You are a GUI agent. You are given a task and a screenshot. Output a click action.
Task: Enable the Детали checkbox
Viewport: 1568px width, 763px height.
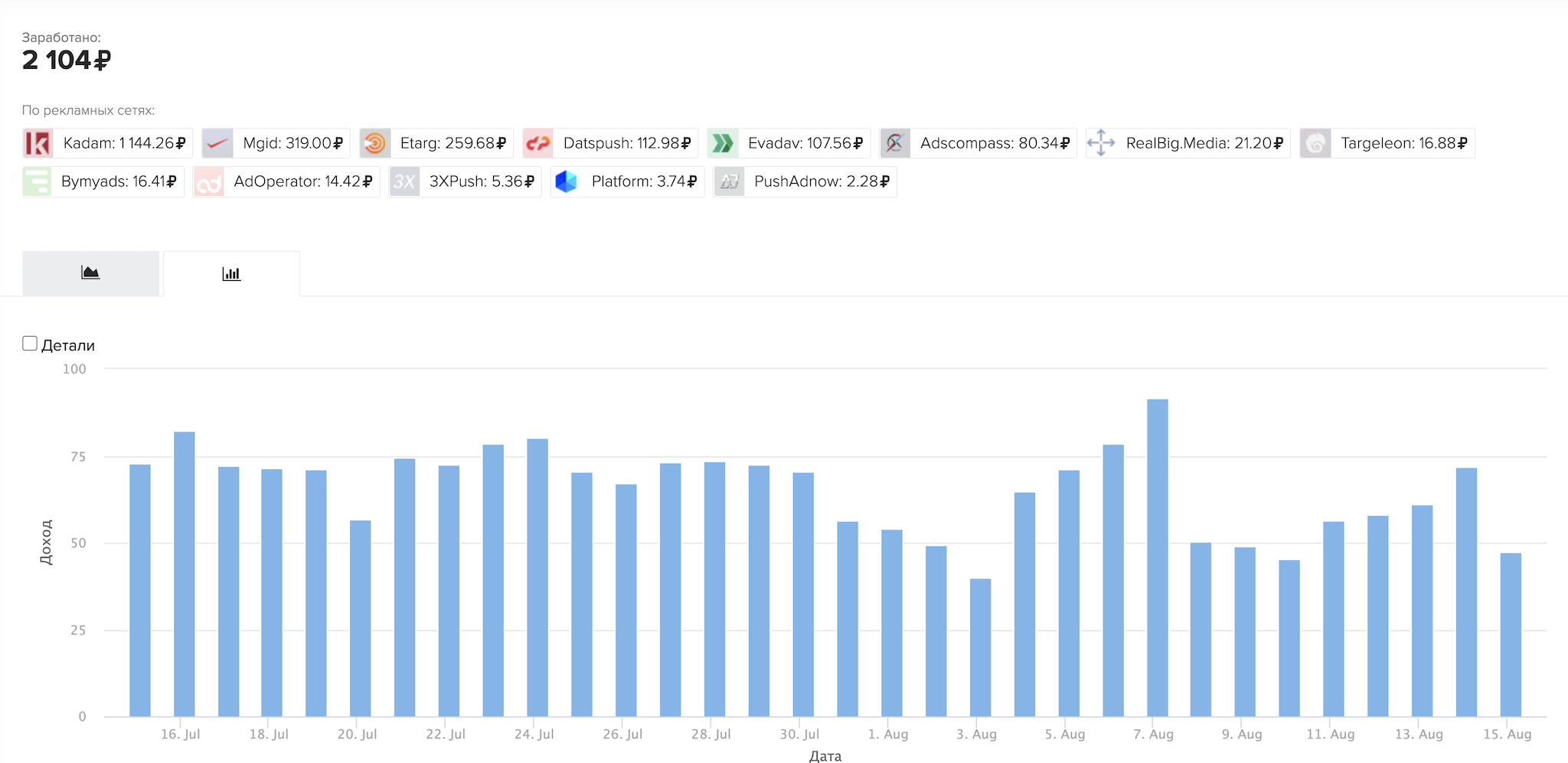tap(30, 344)
